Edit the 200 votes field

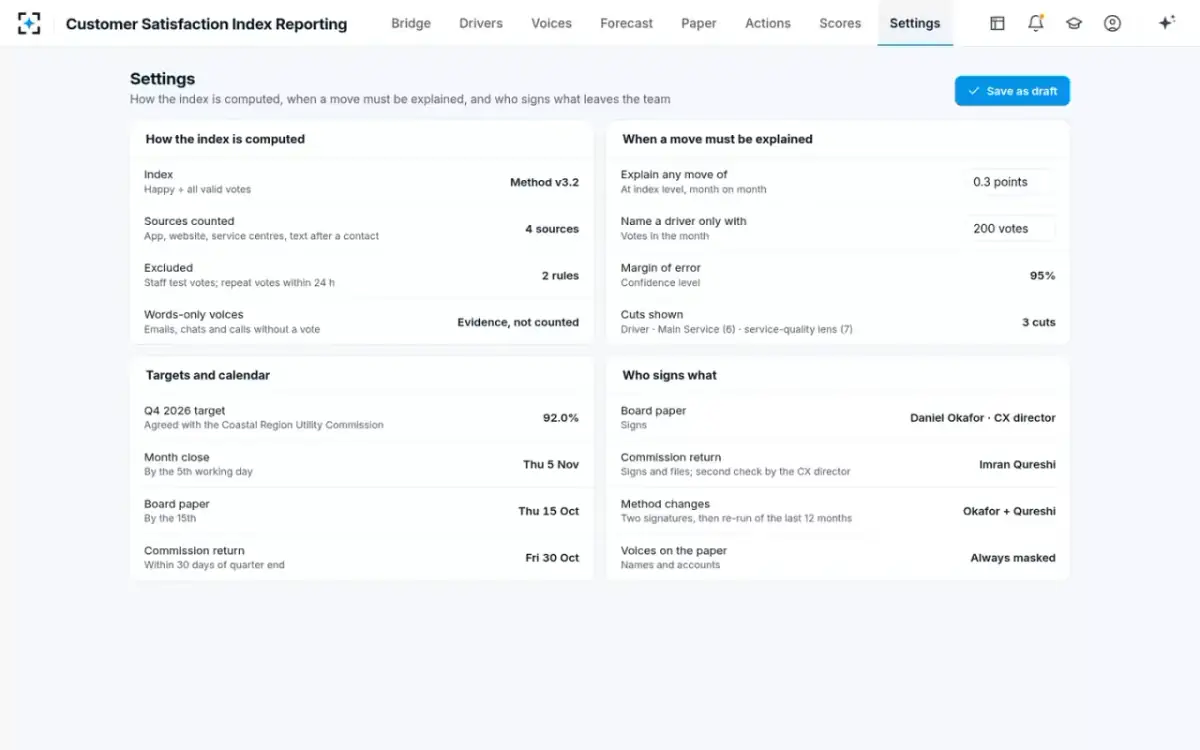tap(1011, 228)
